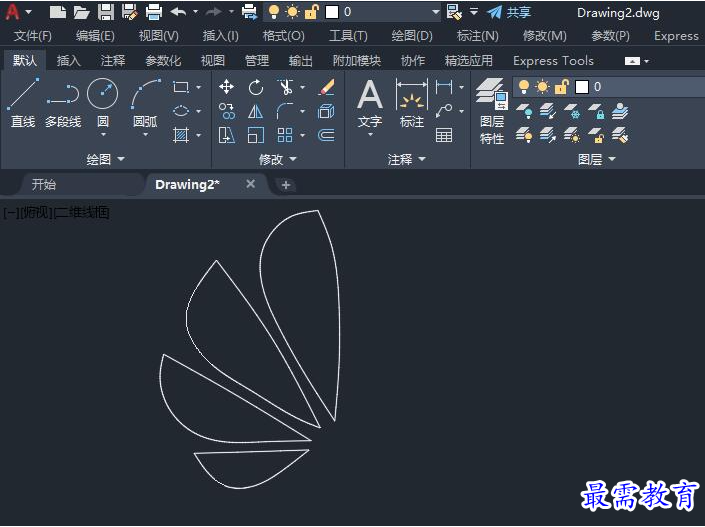
Task: Activate the Stretch tool
Action: (x=226, y=135)
